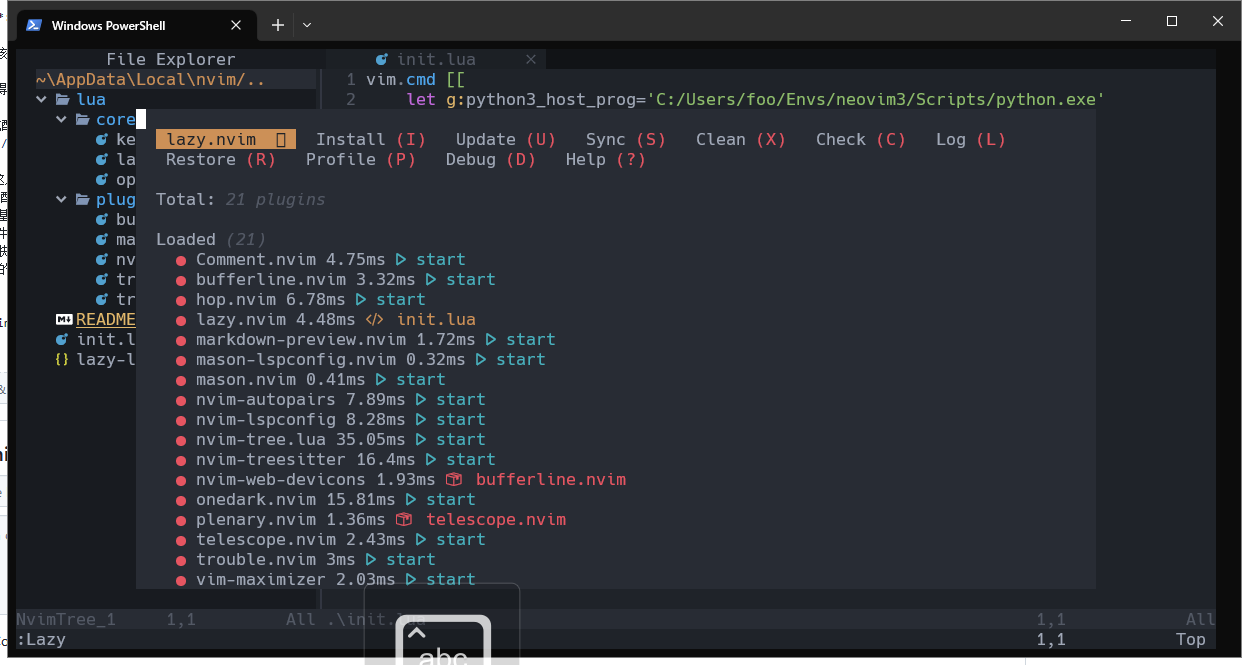This screenshot has width=1249, height=665.
Task: Switch to the init.lua buffer tab
Action: tap(436, 59)
